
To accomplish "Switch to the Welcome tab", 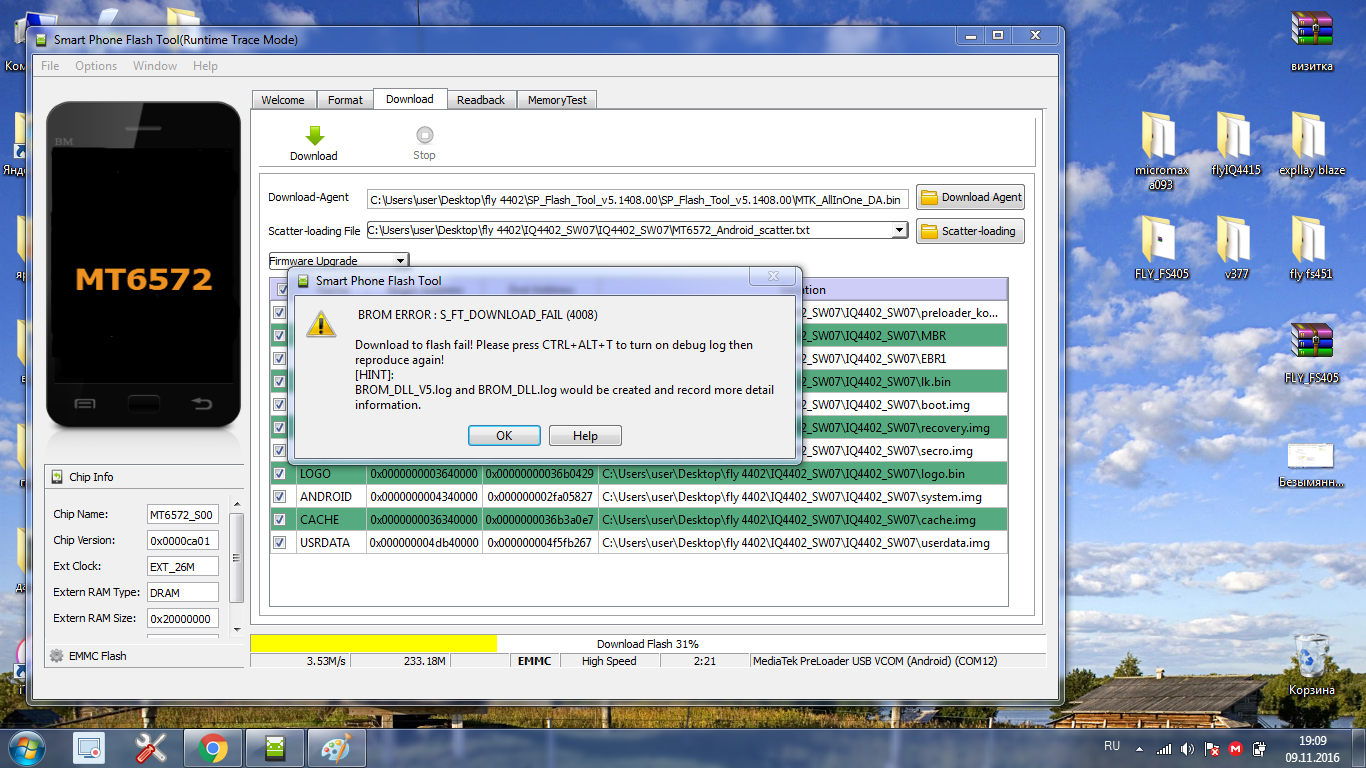I will [283, 100].
